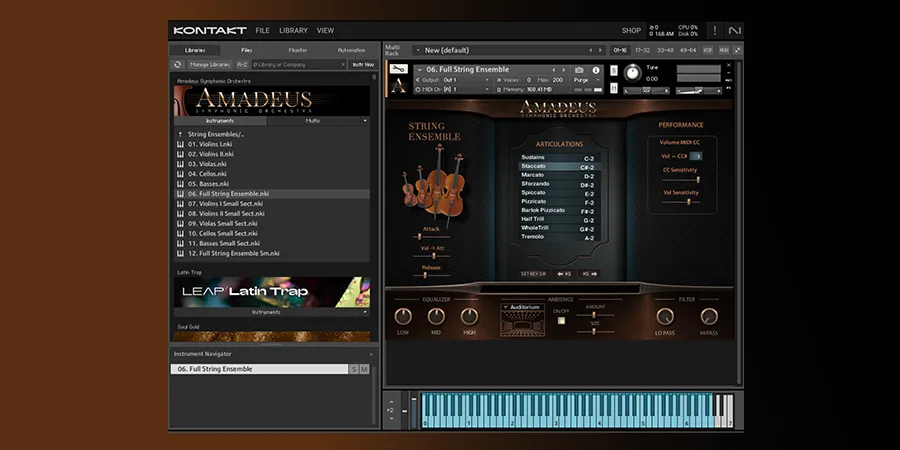This screenshot has width=900, height=450.
Task: Toggle A-Z library sorting
Action: [242, 65]
